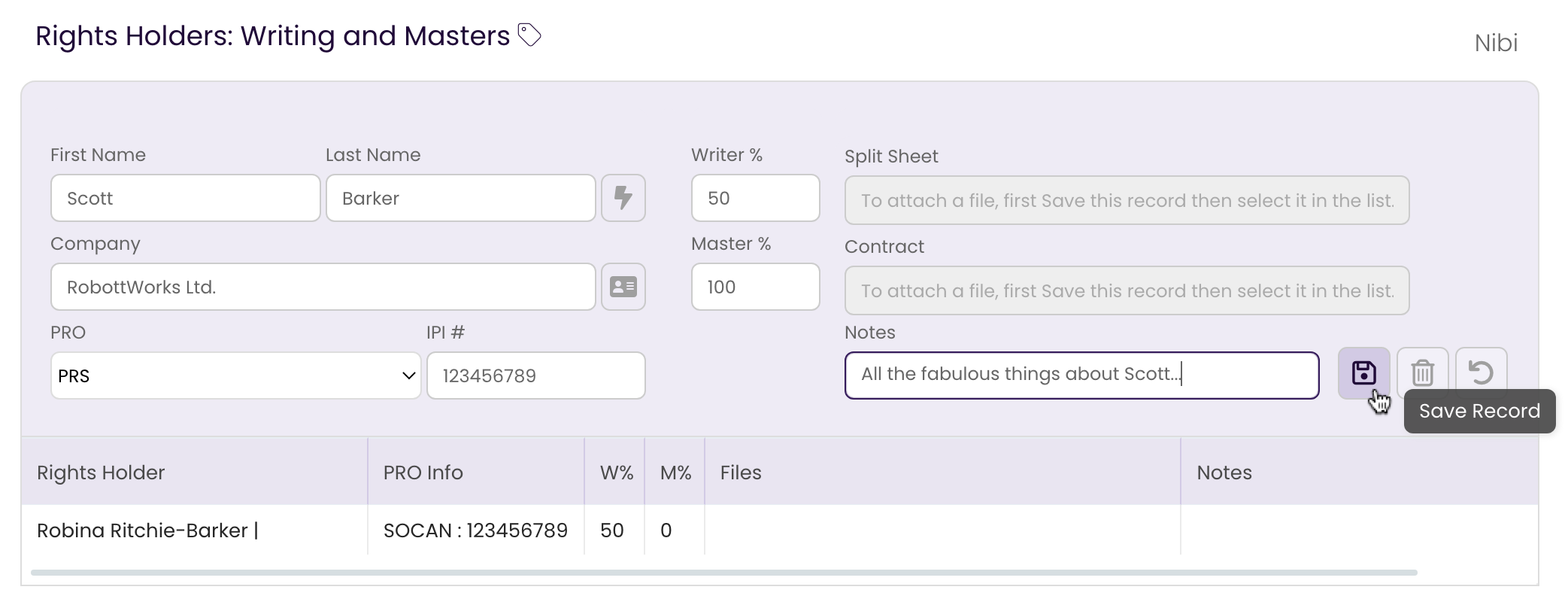Click the Notes text field
The image size is (1568, 608).
click(x=1081, y=375)
